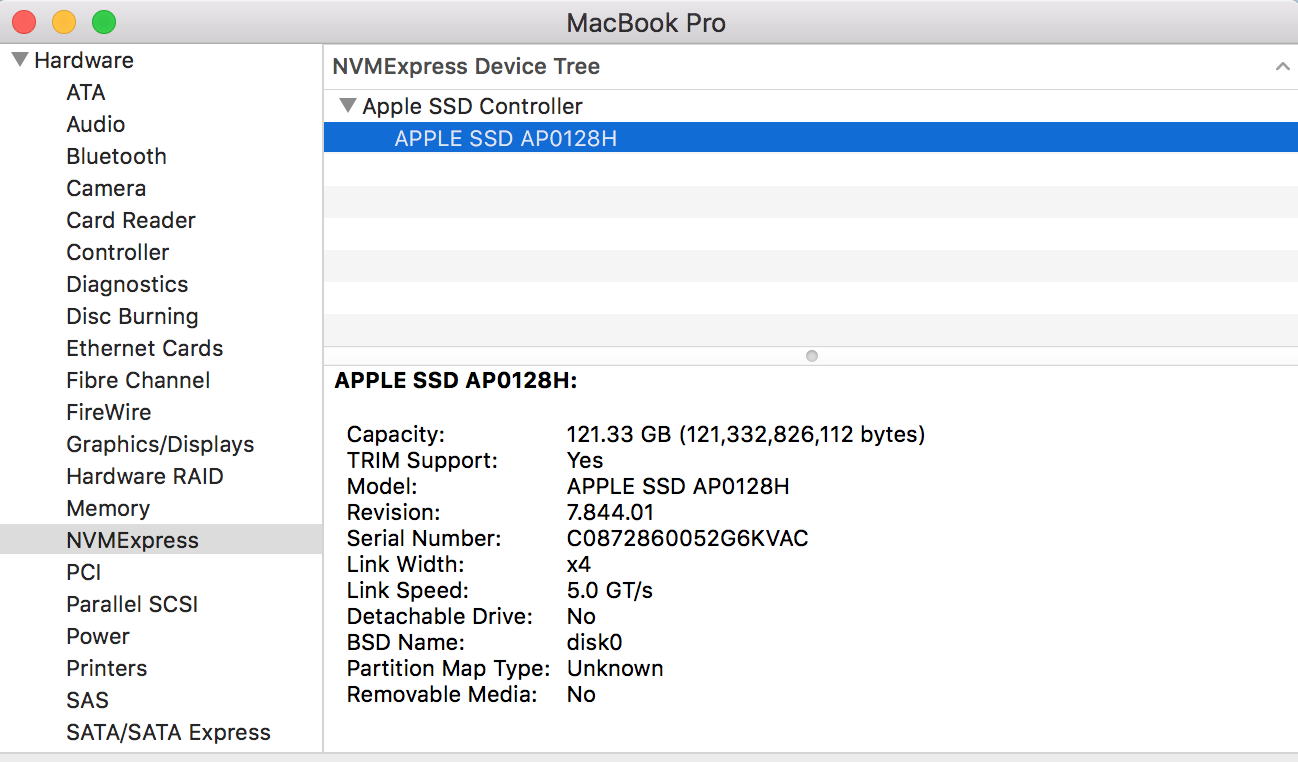This screenshot has height=762, width=1298.
Task: Show Power information
Action: [98, 636]
